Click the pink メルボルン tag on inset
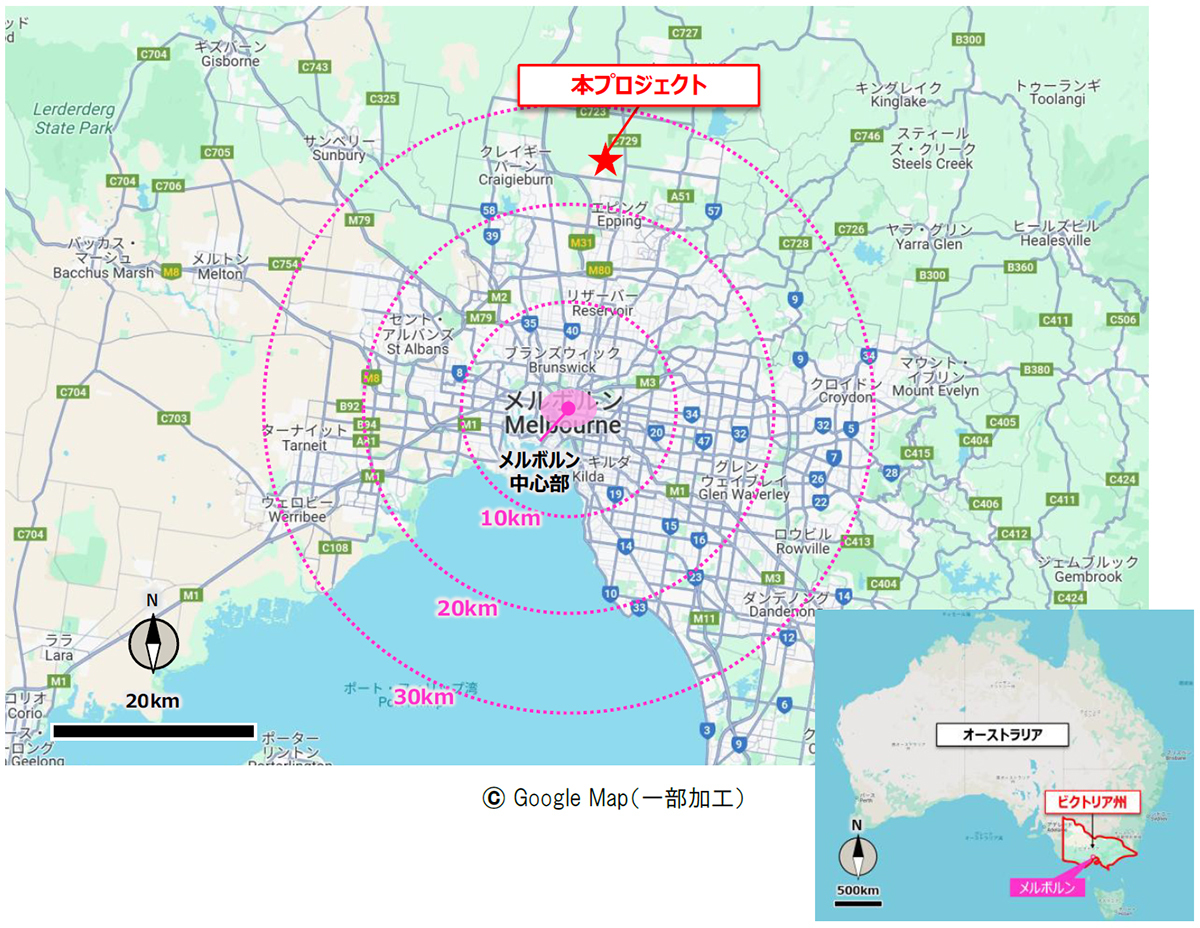 click(1047, 887)
